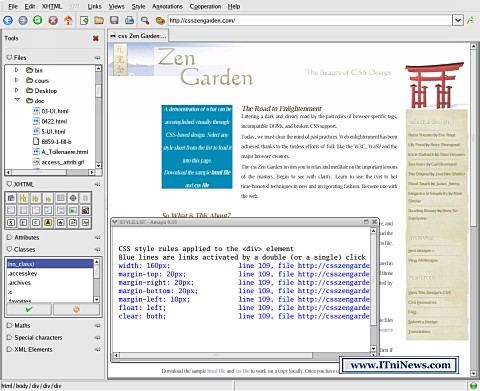Expand the bin folder in the file tree
This screenshot has height=391, width=480.
click(x=17, y=70)
